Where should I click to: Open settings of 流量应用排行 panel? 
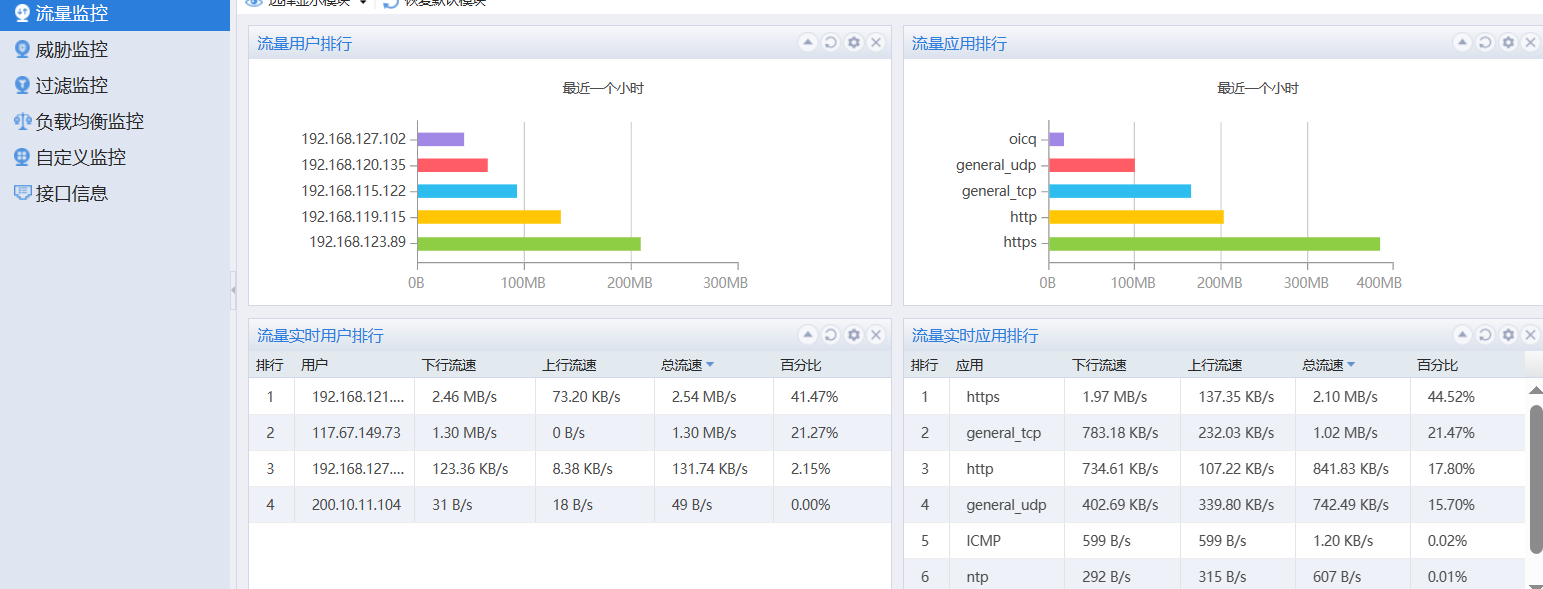tap(1508, 42)
